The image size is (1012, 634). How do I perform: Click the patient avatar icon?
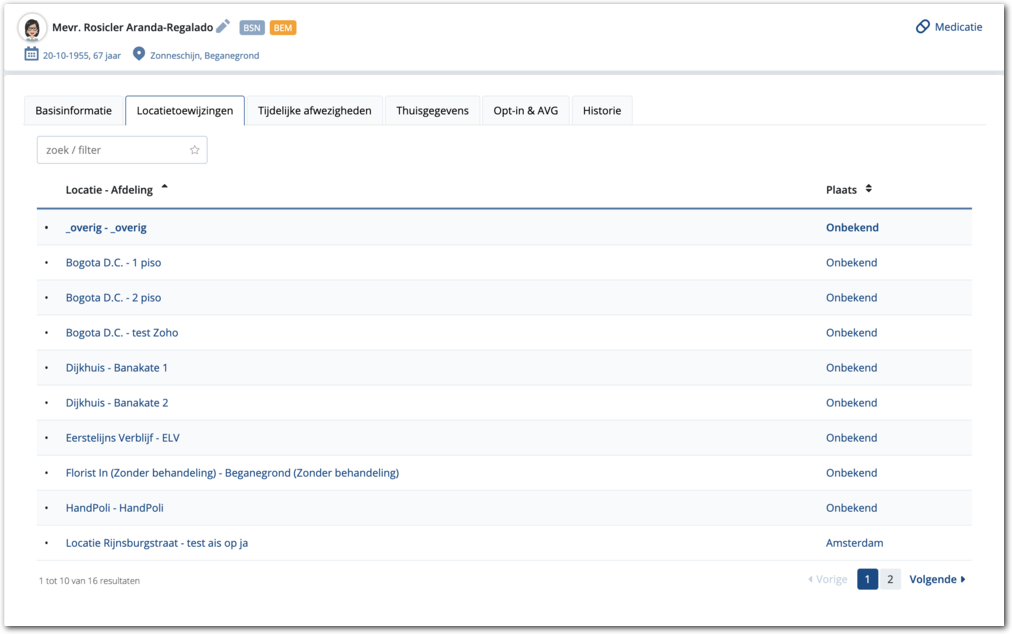32,28
